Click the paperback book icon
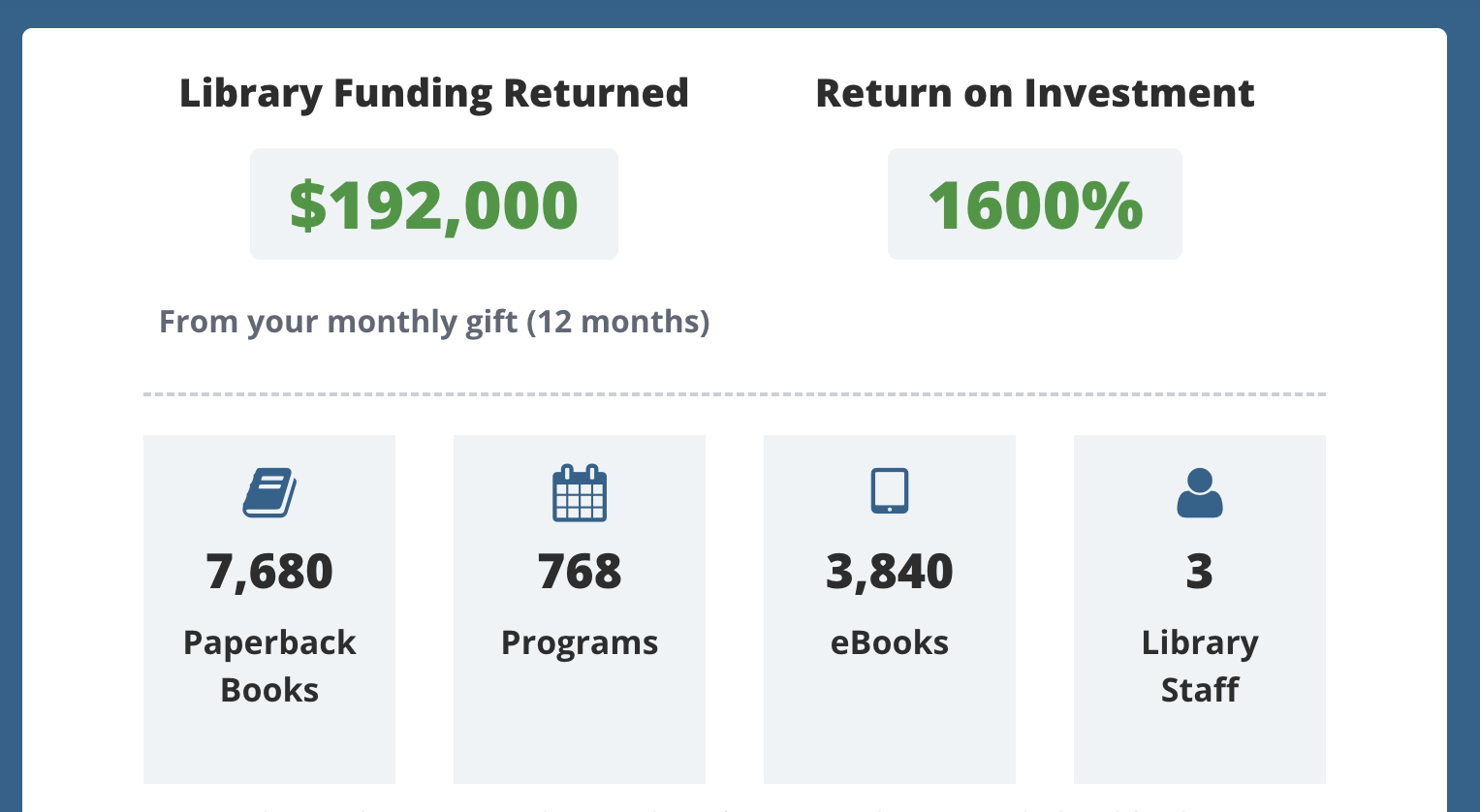Image resolution: width=1480 pixels, height=812 pixels. point(269,492)
